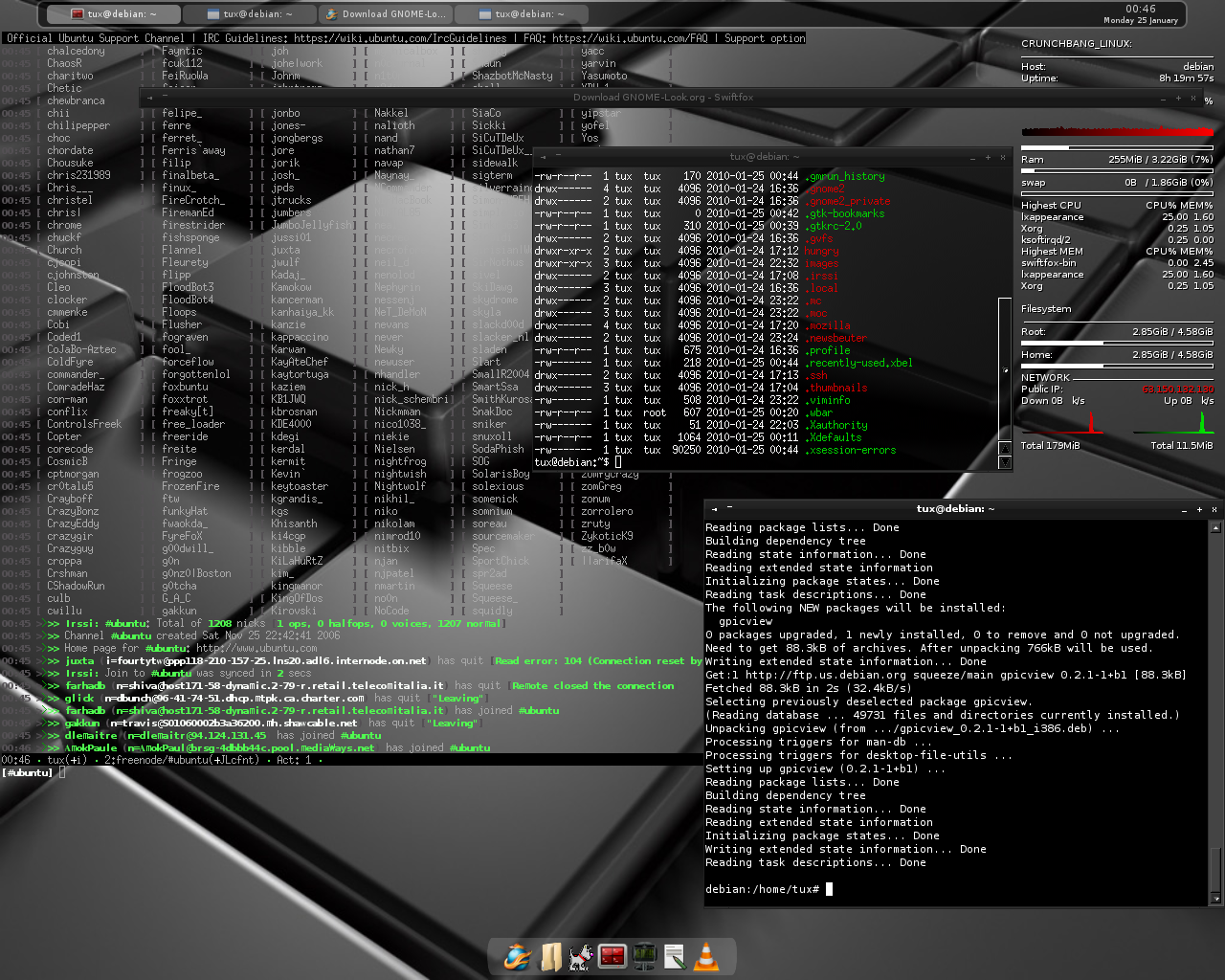The width and height of the screenshot is (1225, 980).
Task: Click swiftfox-bin in the Highest MEM list
Action: (1048, 263)
